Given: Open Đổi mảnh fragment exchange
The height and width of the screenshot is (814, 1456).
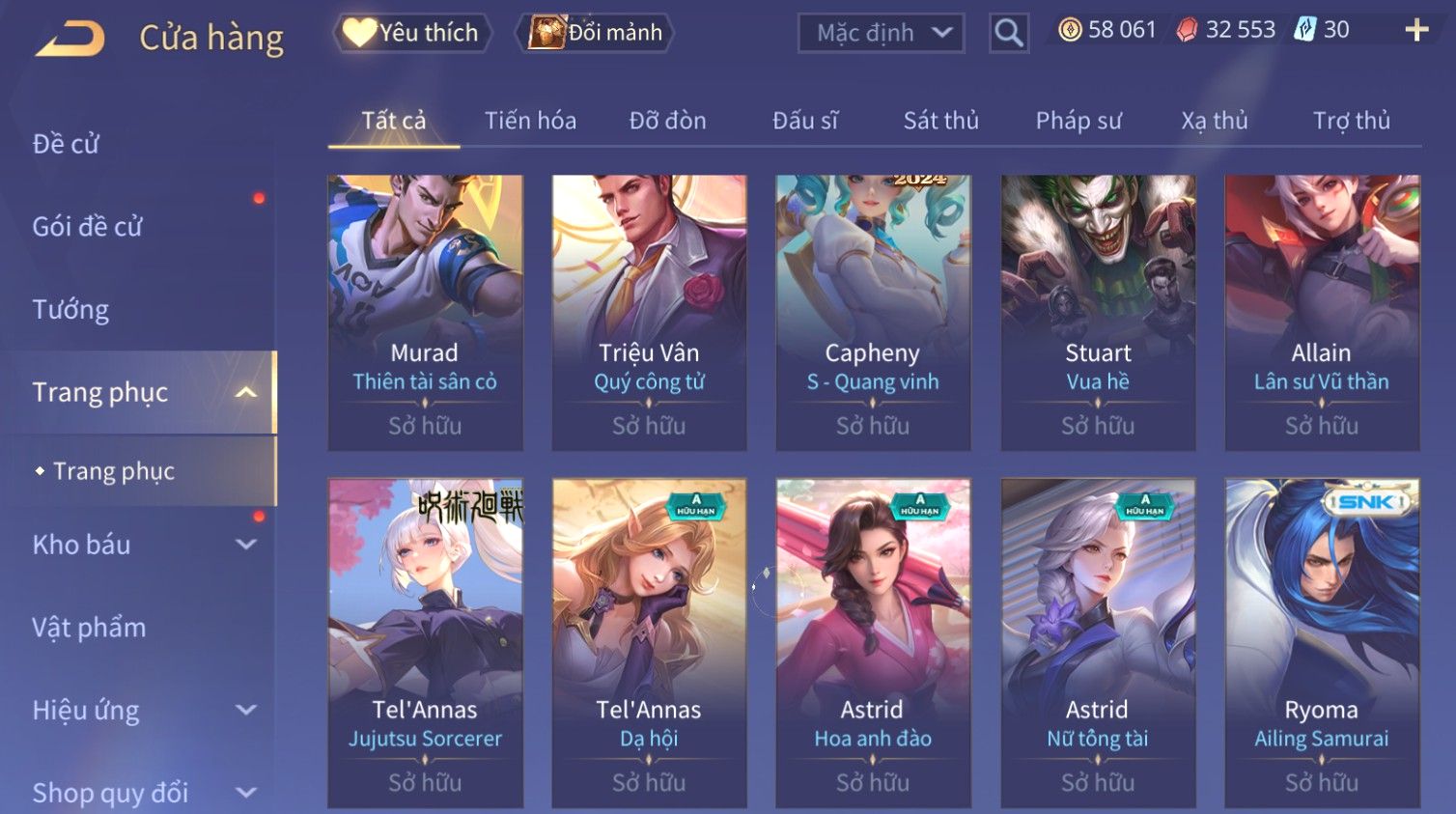Looking at the screenshot, I should click(x=595, y=33).
